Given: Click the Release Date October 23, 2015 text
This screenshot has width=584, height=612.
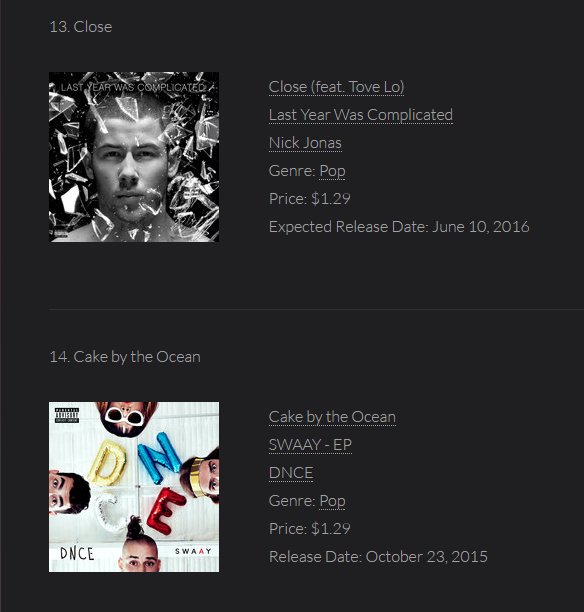Looking at the screenshot, I should [x=378, y=557].
